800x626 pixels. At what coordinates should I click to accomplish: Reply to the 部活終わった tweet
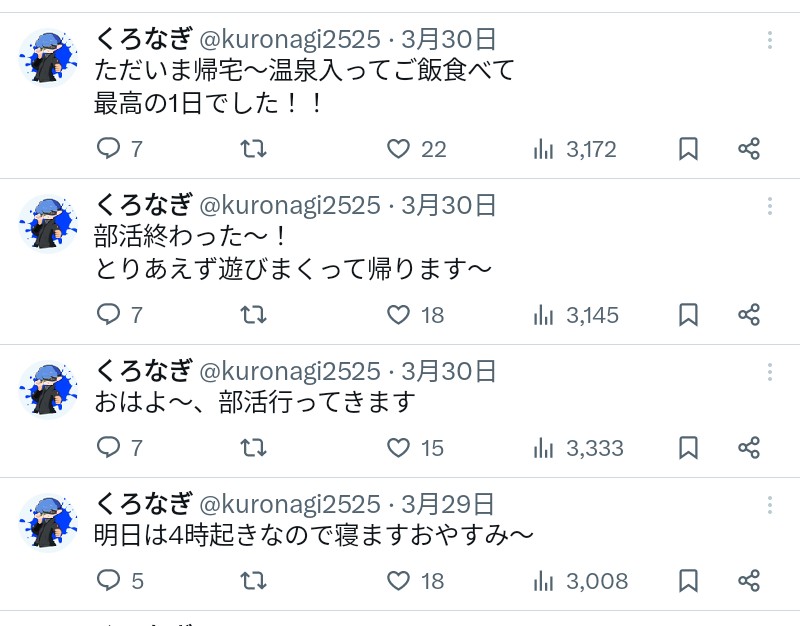108,315
